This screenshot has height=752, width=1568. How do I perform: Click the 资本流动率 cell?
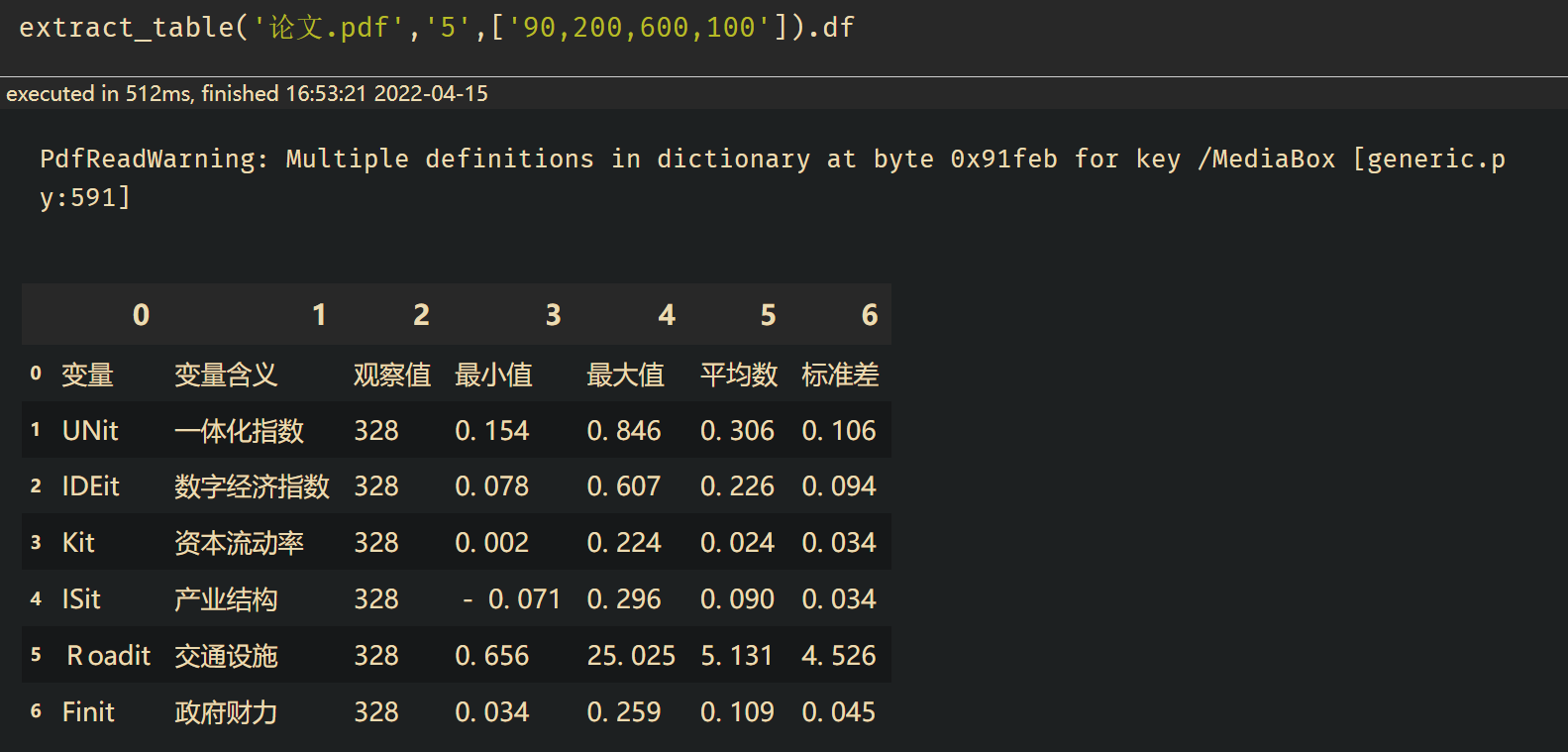239,543
